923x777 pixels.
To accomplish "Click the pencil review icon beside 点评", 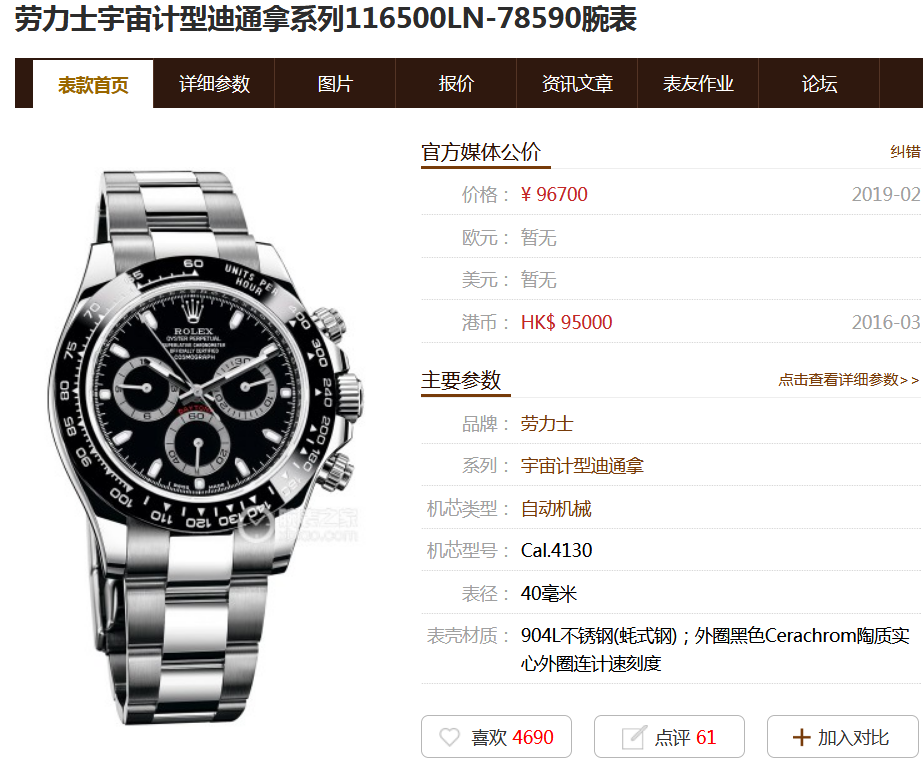I will click(634, 737).
